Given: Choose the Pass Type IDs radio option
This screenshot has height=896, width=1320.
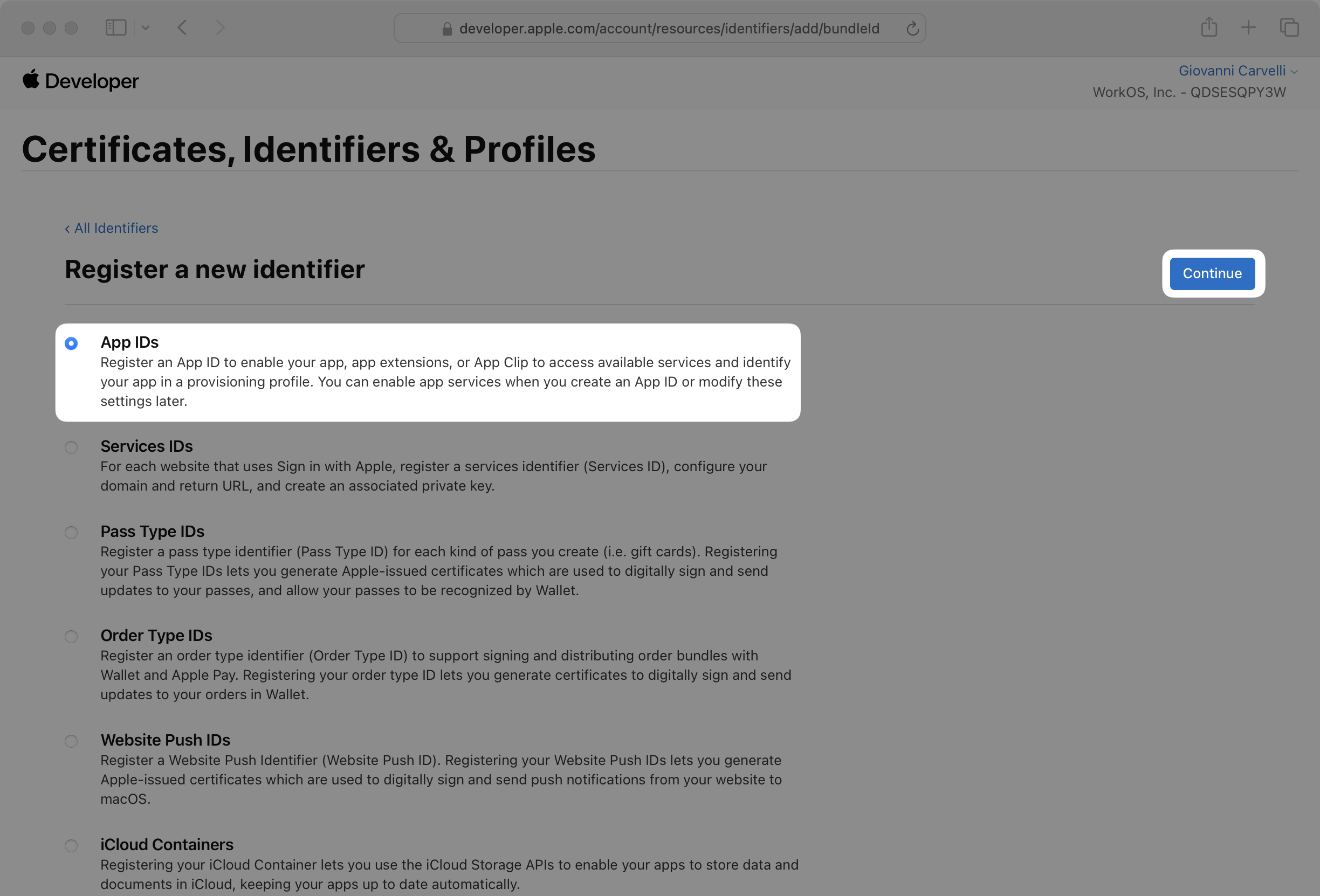Looking at the screenshot, I should [x=71, y=533].
